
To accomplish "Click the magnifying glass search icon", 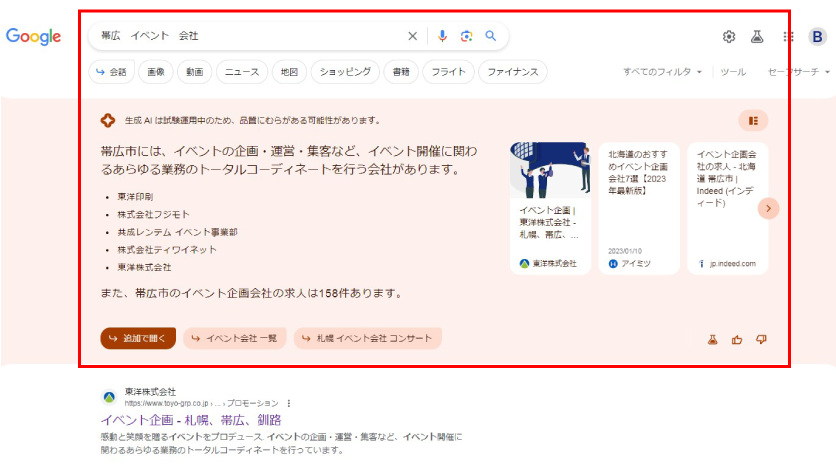I will point(490,36).
